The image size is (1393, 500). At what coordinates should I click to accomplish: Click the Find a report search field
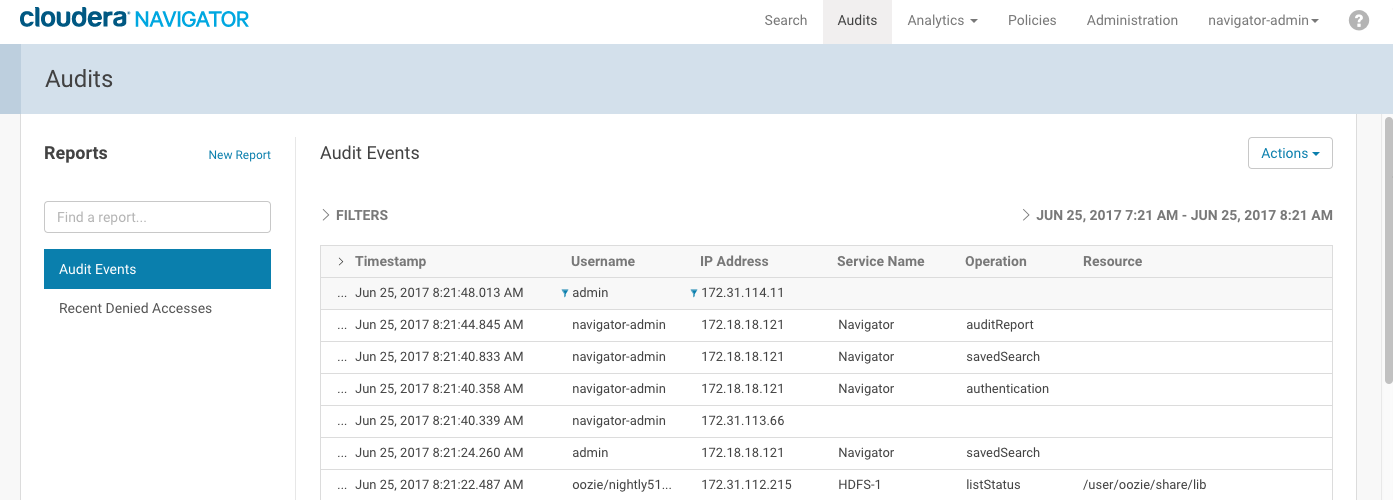[x=157, y=217]
